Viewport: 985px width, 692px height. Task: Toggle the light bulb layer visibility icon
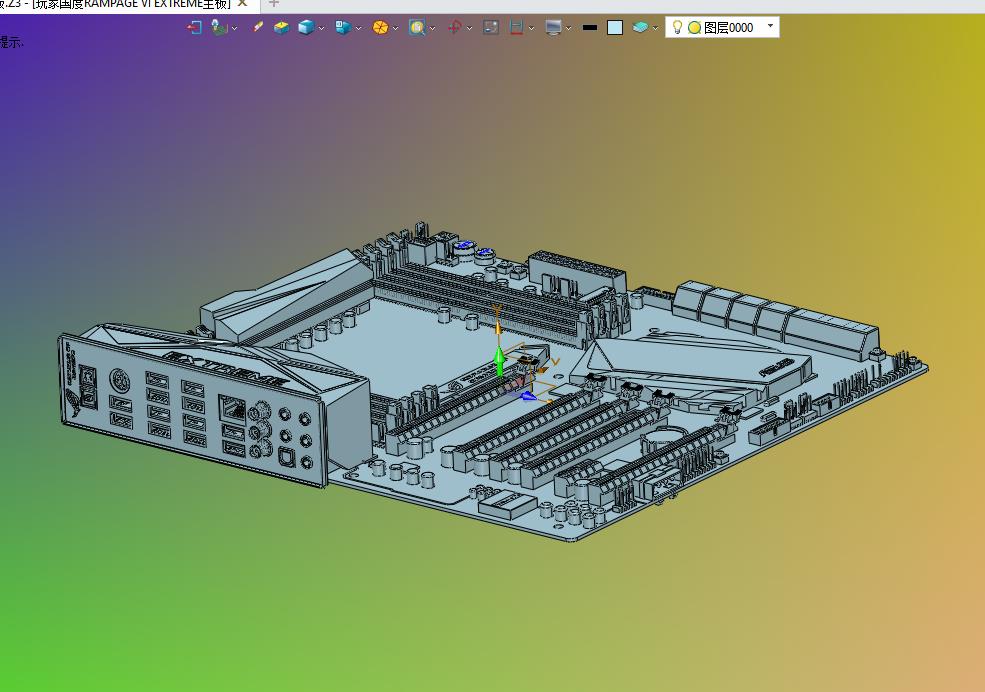(677, 27)
